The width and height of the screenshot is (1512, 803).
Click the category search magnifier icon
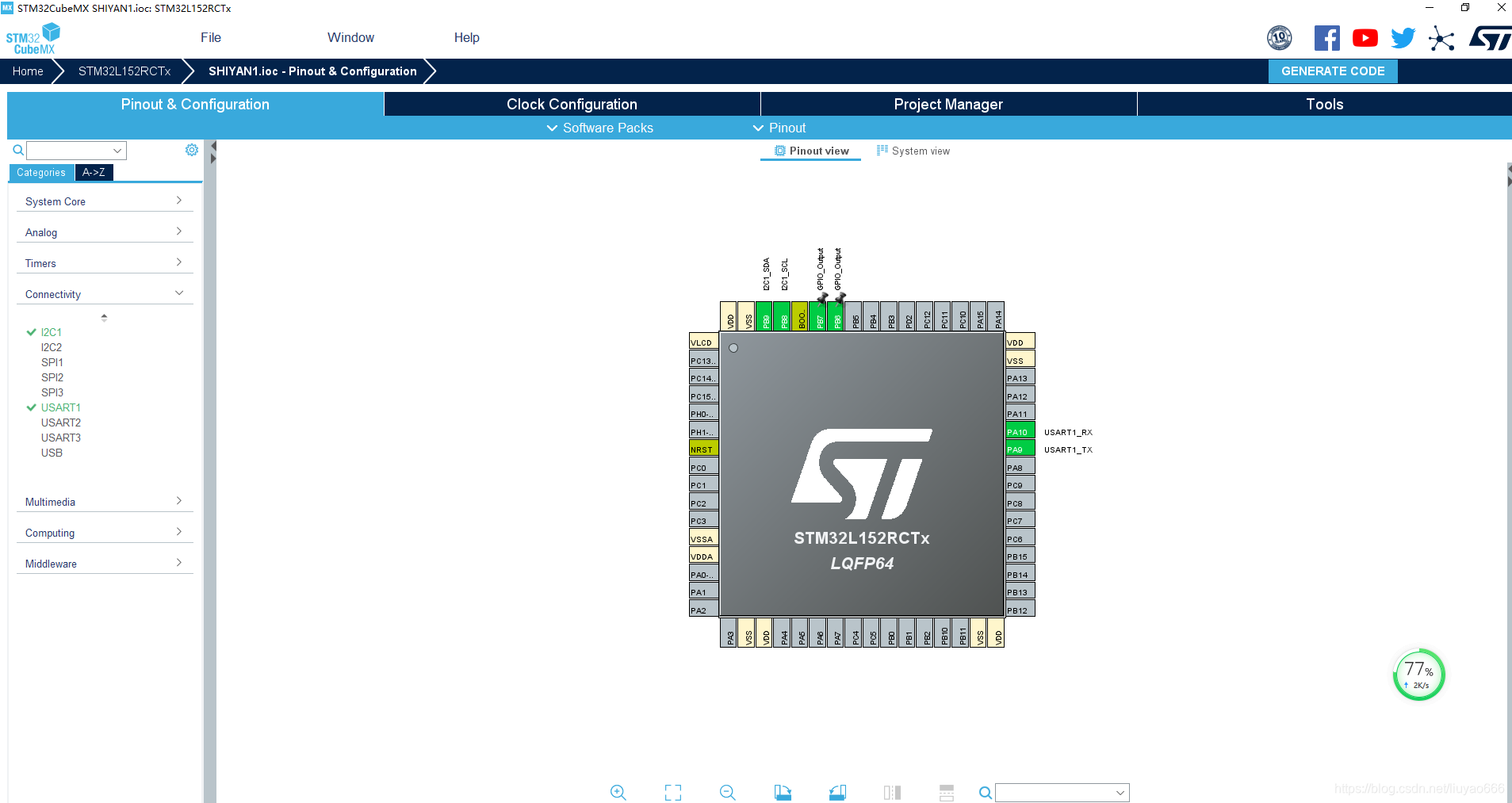pyautogui.click(x=17, y=150)
